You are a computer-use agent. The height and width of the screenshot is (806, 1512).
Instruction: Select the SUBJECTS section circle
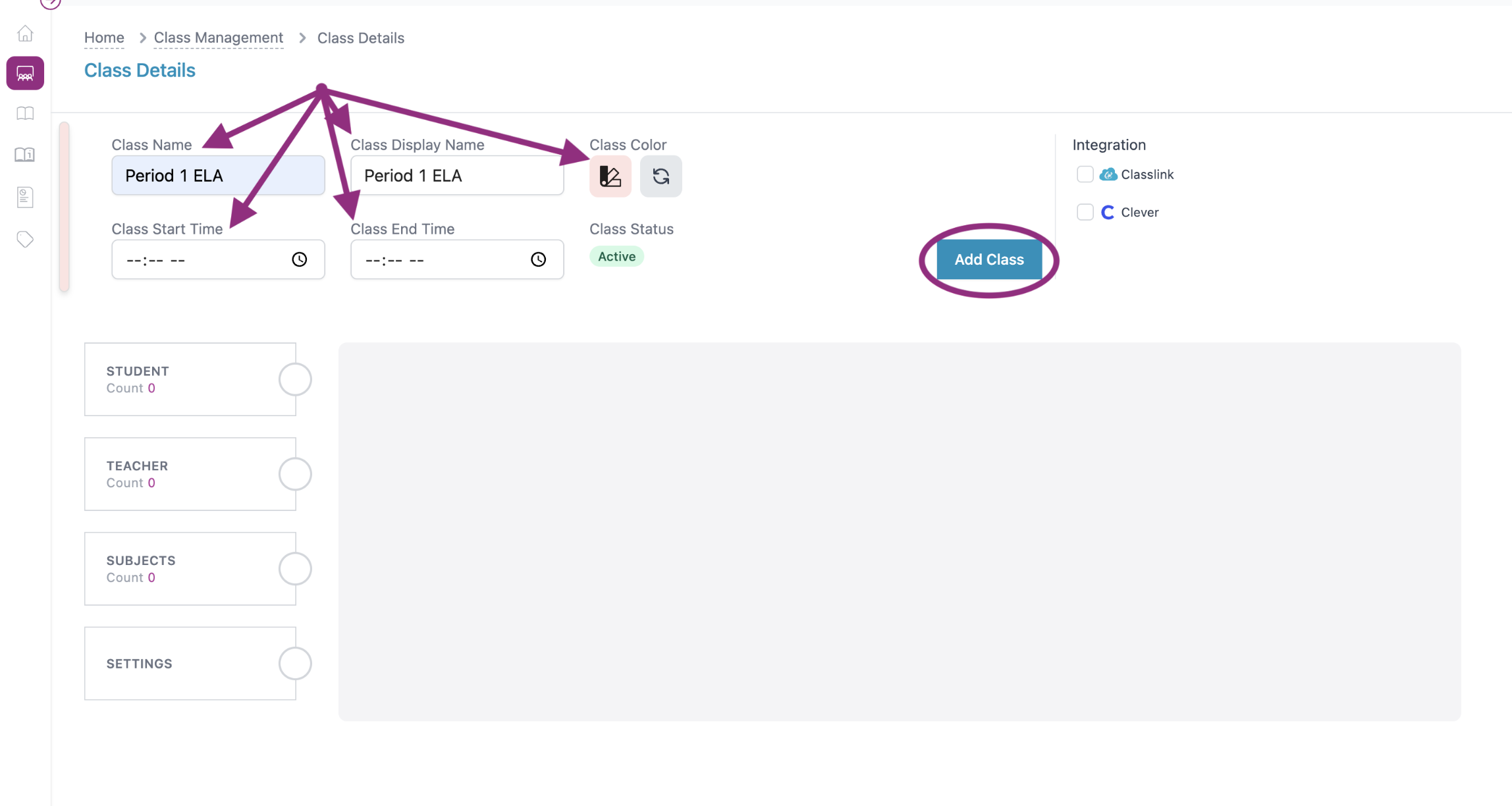[x=295, y=569]
